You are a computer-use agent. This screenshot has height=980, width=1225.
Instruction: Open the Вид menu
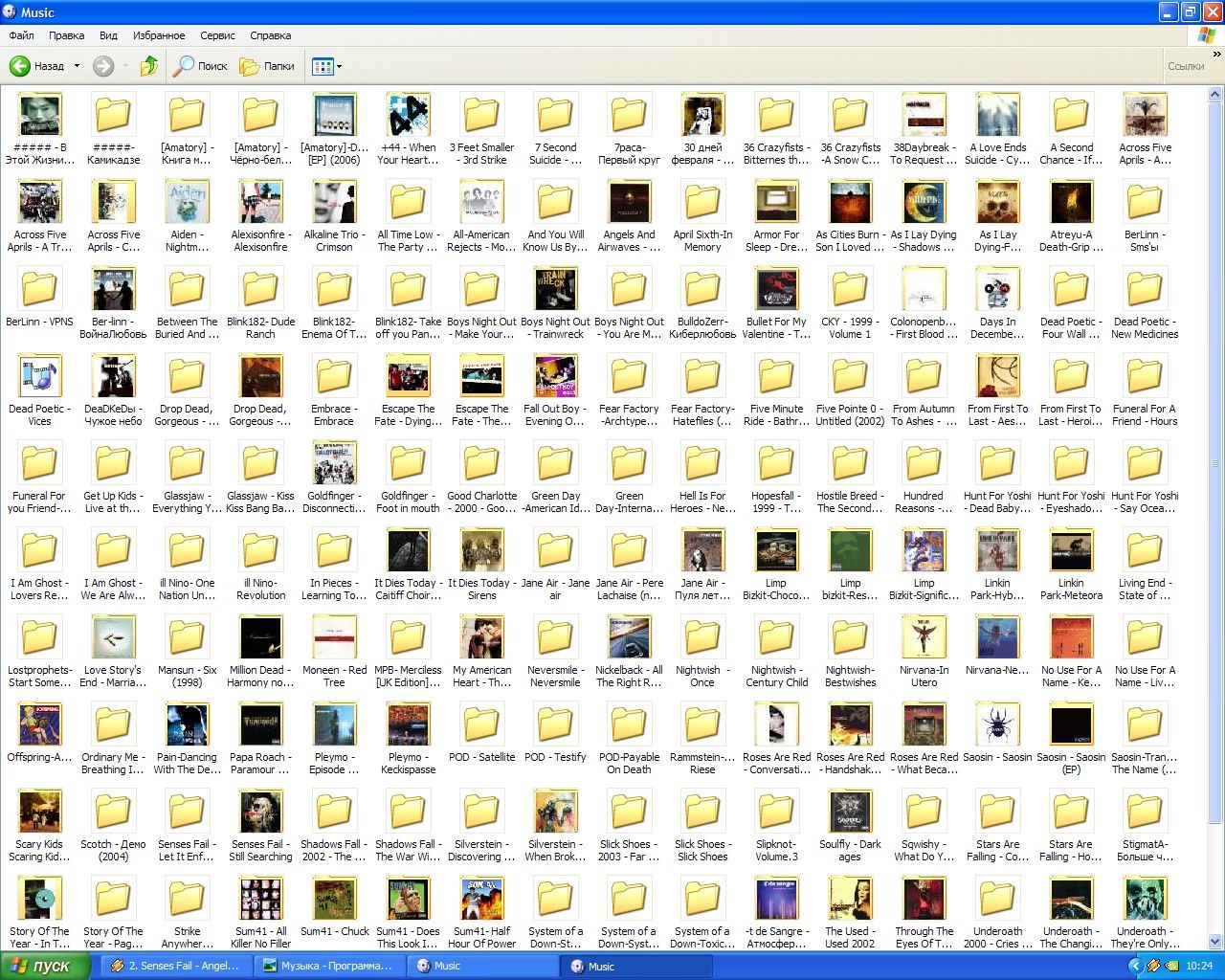point(108,35)
